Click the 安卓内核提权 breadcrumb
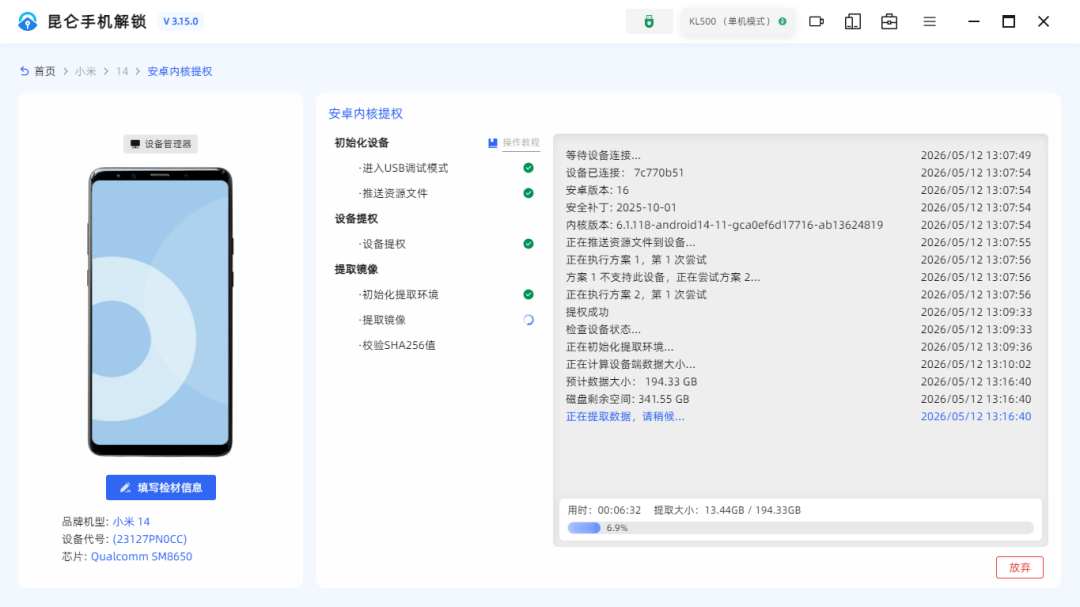 (180, 71)
